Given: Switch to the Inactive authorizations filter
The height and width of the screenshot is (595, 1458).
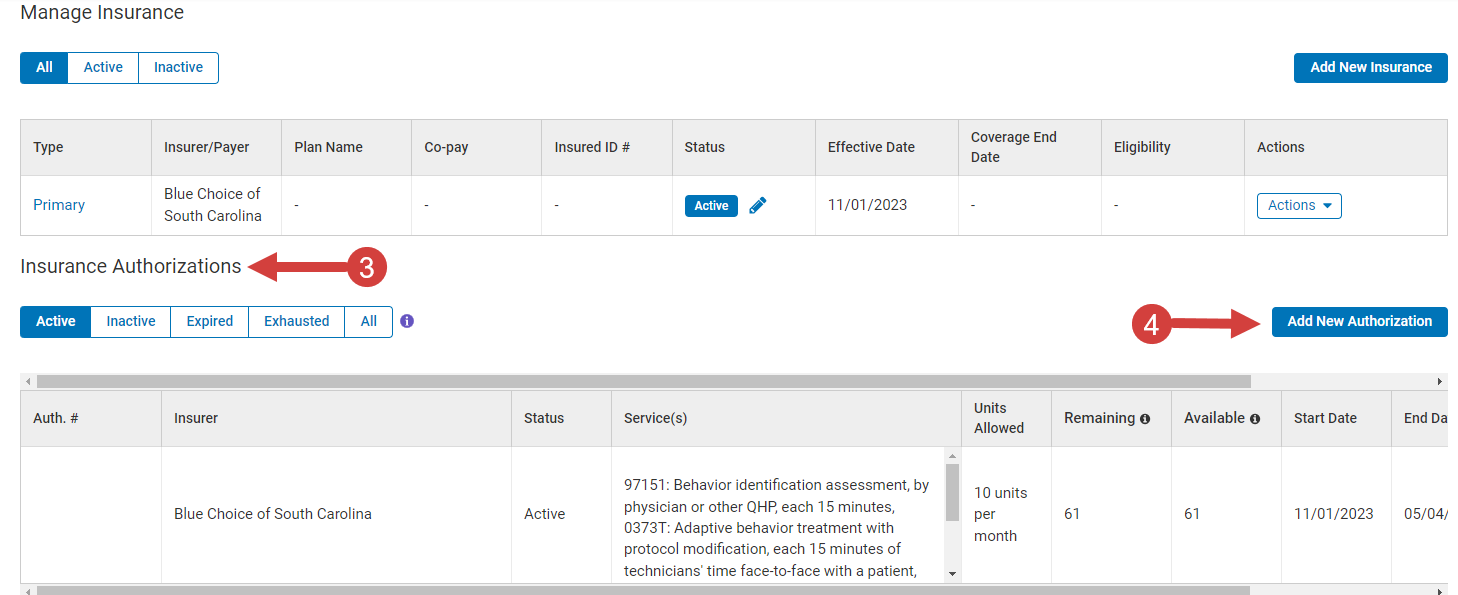Looking at the screenshot, I should coord(130,321).
